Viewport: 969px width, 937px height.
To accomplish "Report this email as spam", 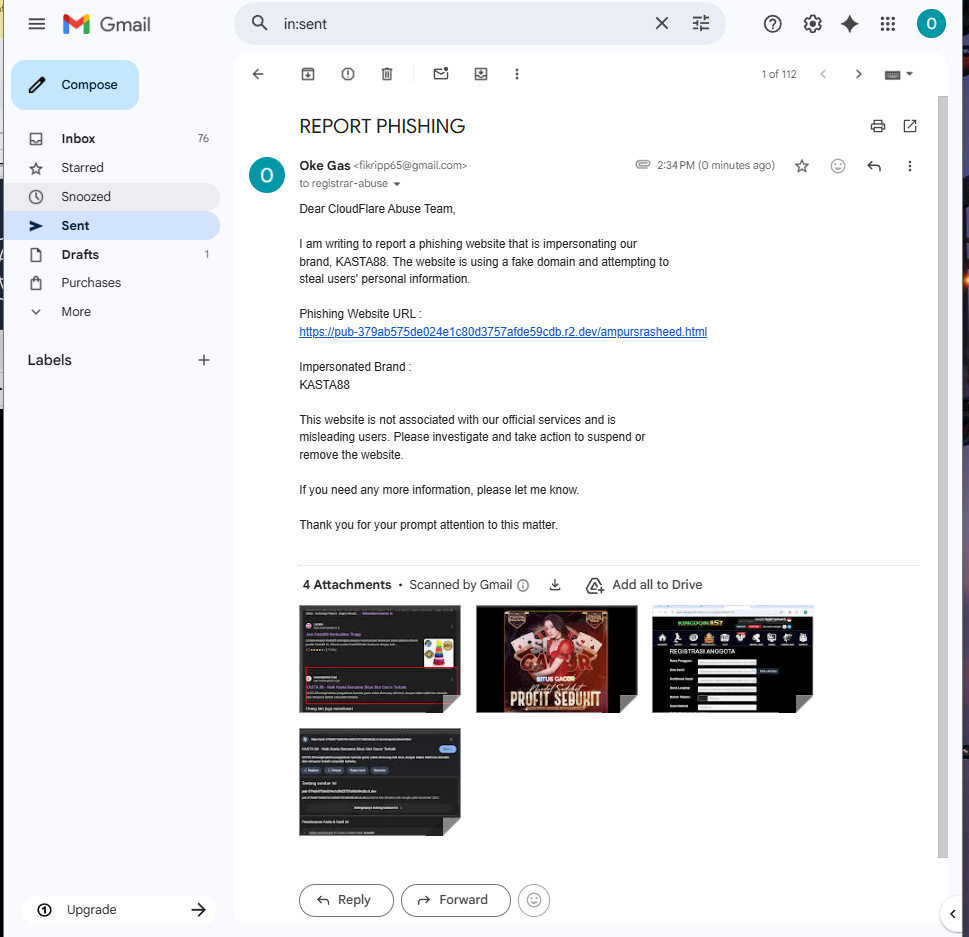I will (348, 74).
